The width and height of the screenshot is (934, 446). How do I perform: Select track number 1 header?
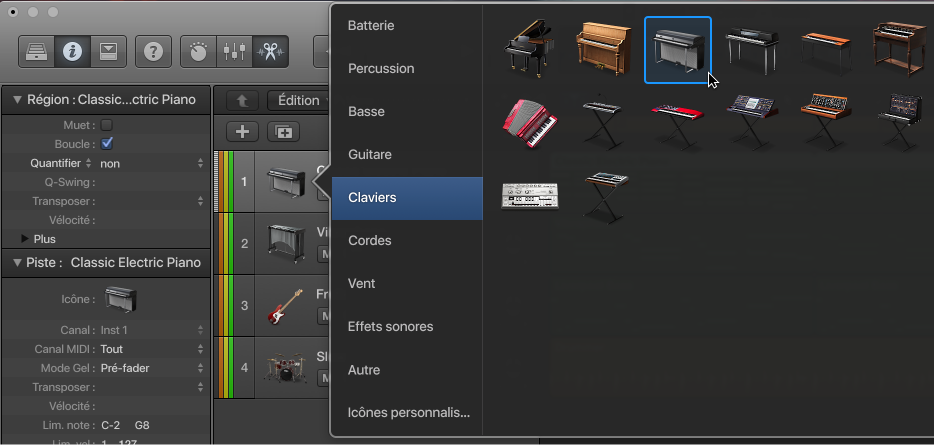tap(244, 182)
